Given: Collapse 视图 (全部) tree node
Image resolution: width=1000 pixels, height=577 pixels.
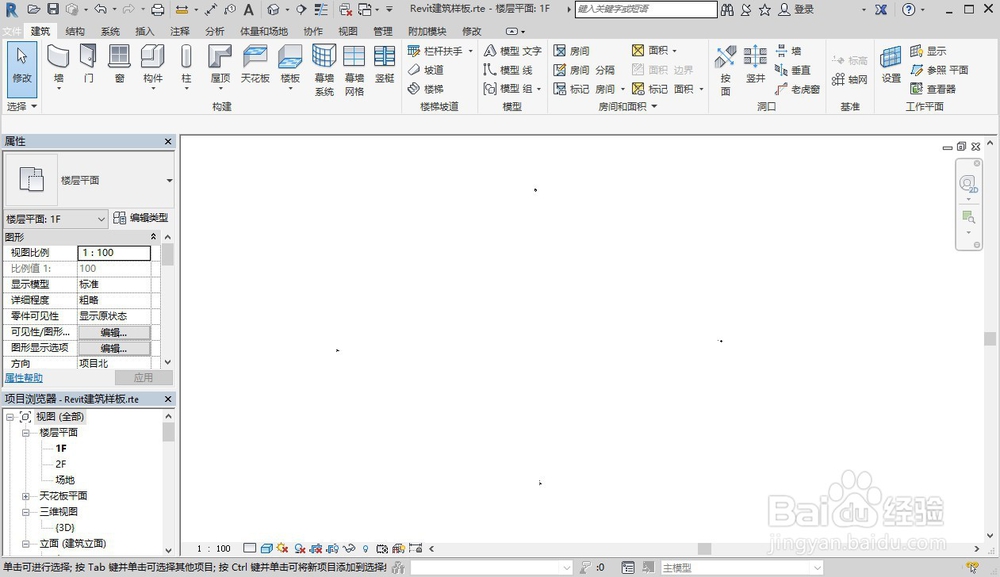Looking at the screenshot, I should [10, 416].
